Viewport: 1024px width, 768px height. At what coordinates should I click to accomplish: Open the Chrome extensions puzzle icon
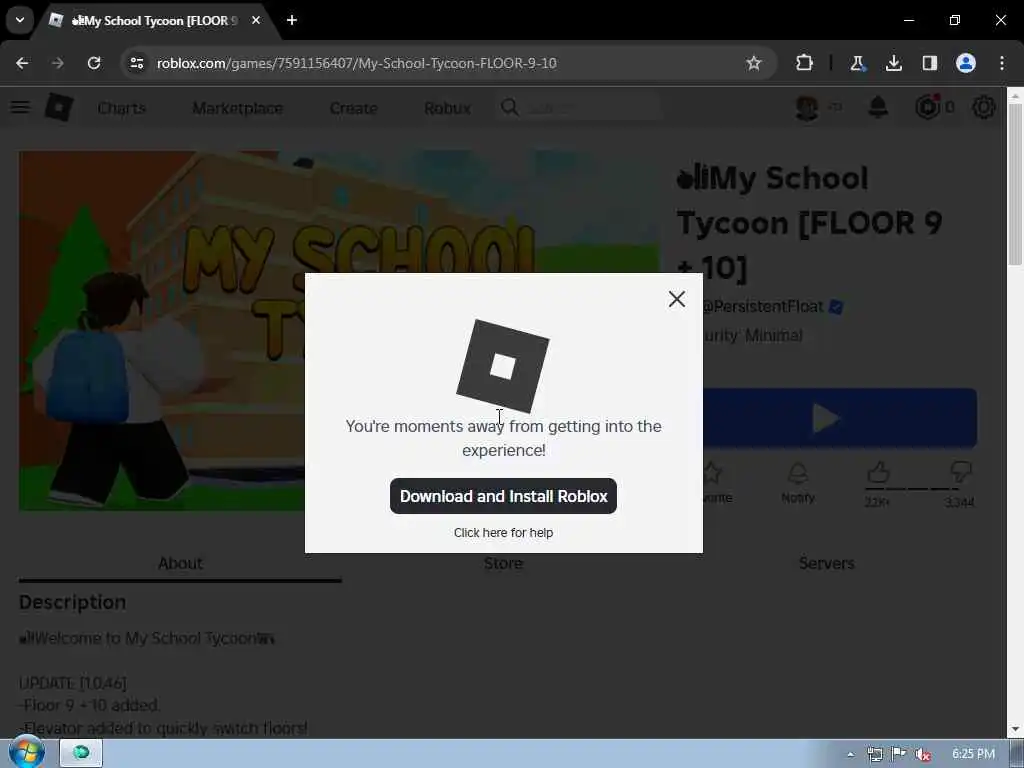coord(805,63)
